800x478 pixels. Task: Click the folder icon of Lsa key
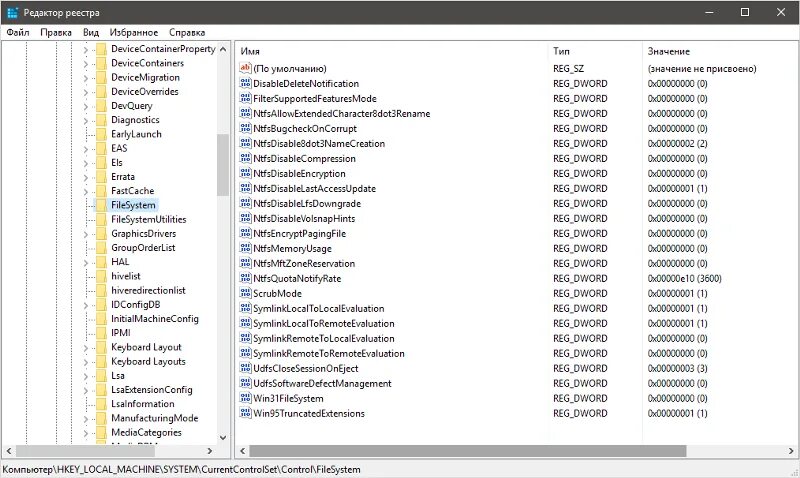click(x=102, y=375)
